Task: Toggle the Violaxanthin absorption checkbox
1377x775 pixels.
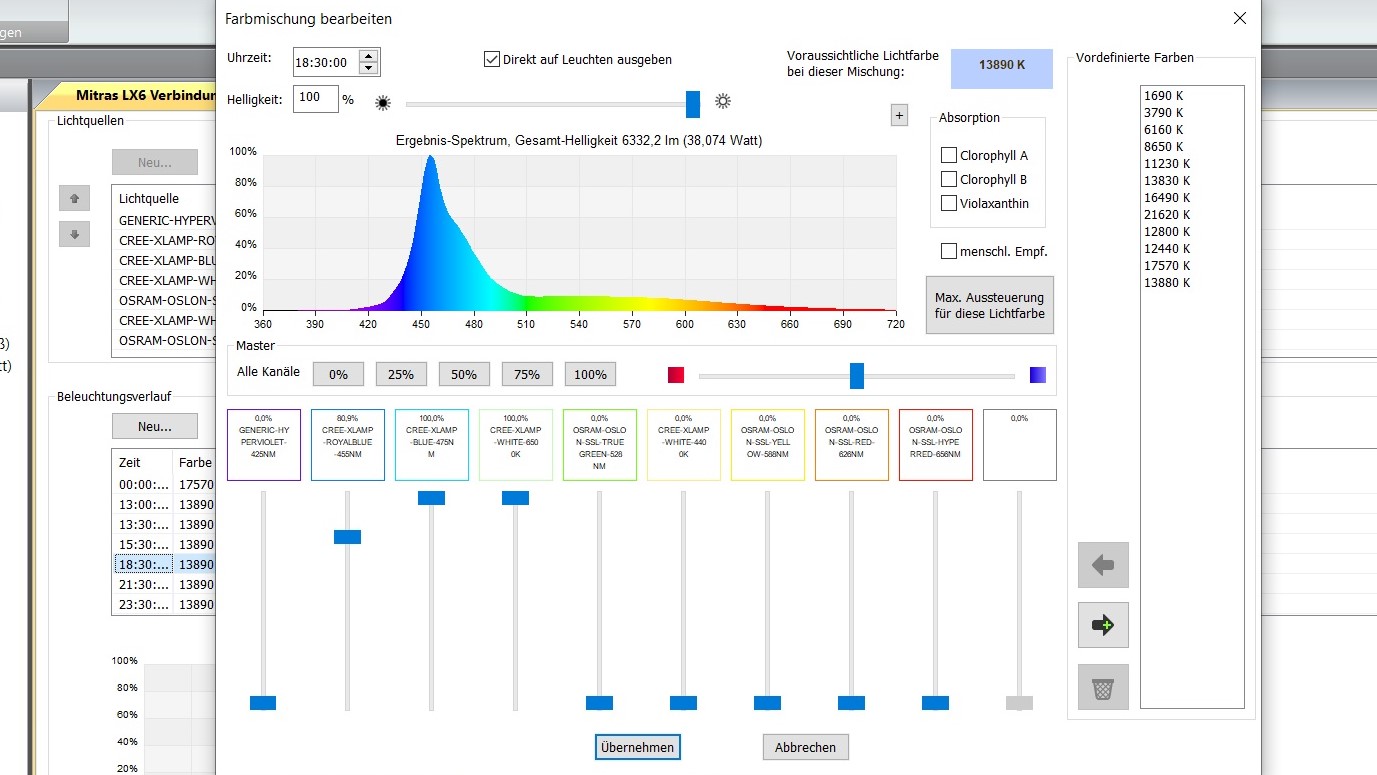Action: [x=949, y=204]
